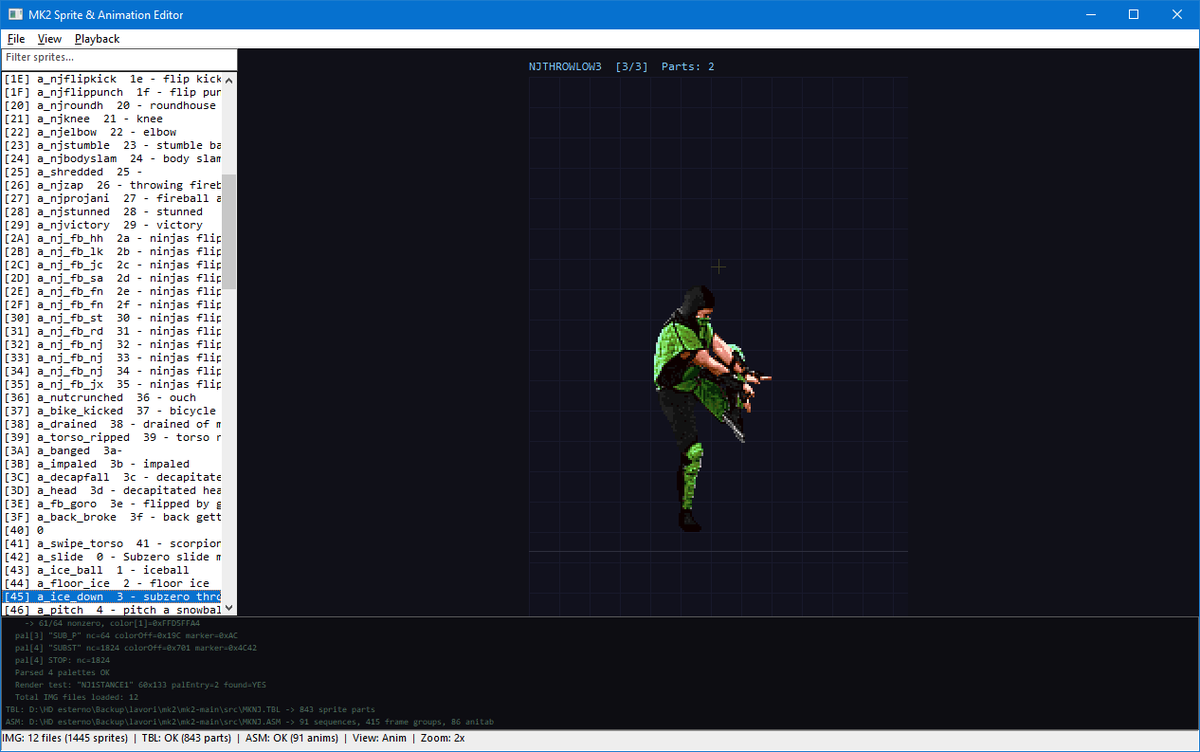Select the [27] a_njprojani fireball row
Viewport: 1200px width, 752px height.
tap(111, 198)
